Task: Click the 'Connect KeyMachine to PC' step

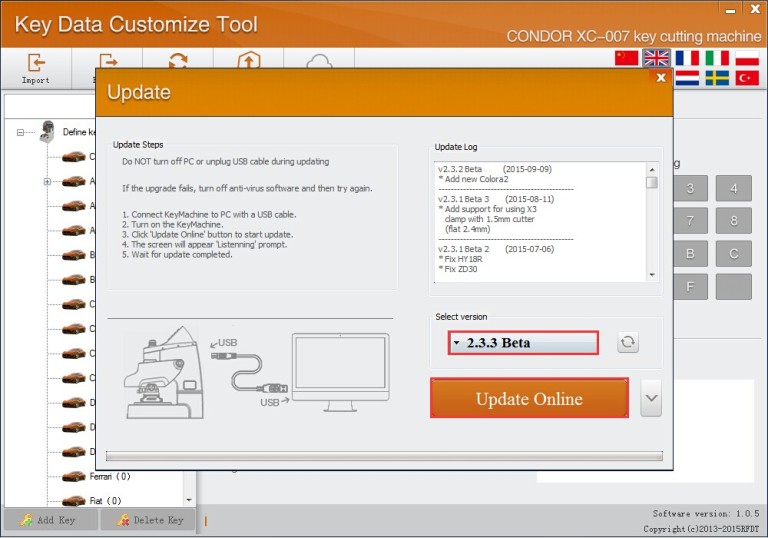Action: (209, 215)
